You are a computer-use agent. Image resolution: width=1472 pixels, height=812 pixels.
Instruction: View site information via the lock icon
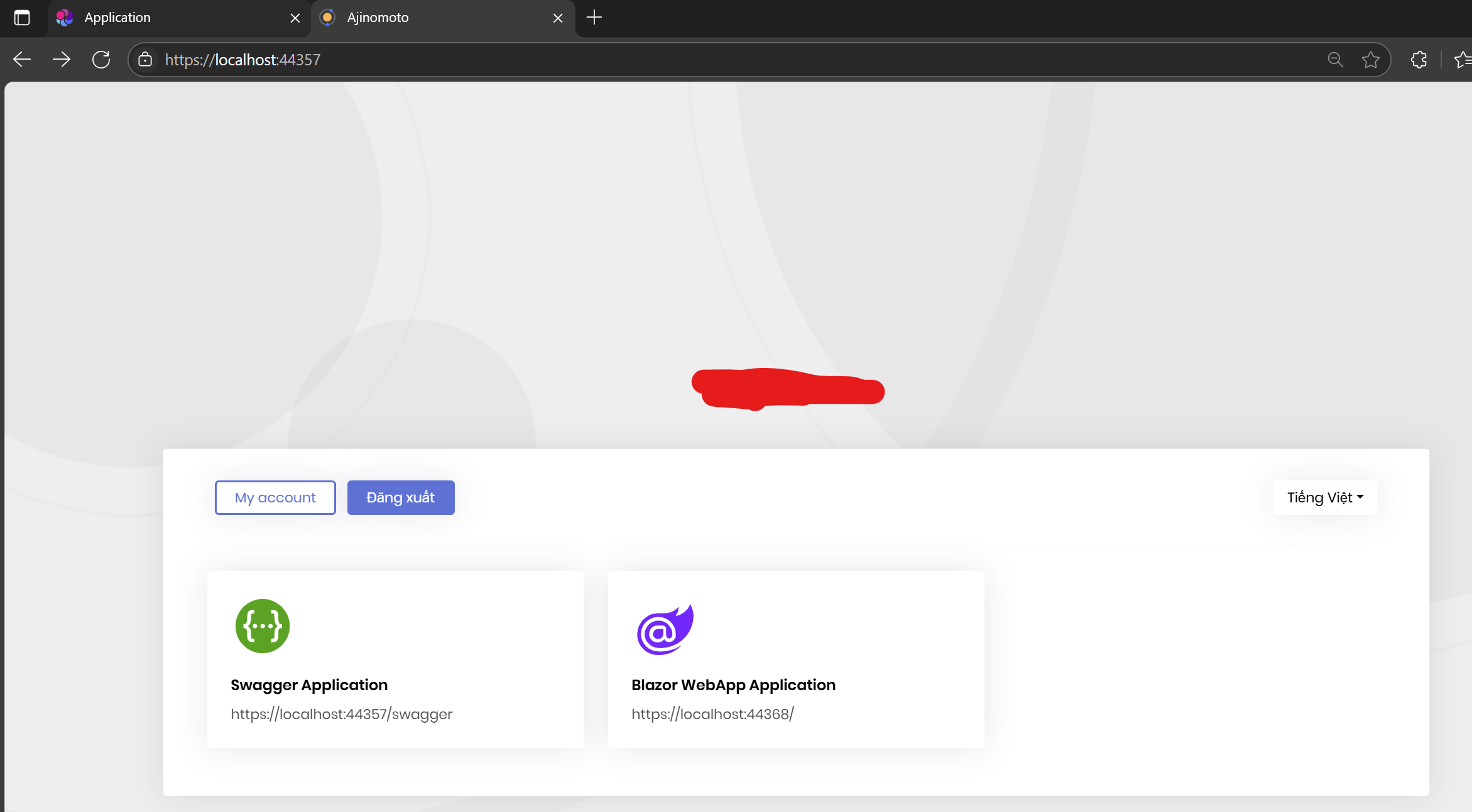tap(145, 60)
